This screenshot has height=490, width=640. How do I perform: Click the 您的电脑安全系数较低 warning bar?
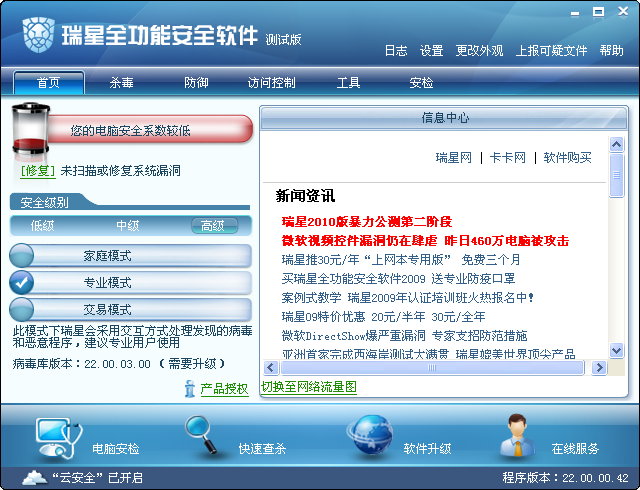(x=149, y=130)
